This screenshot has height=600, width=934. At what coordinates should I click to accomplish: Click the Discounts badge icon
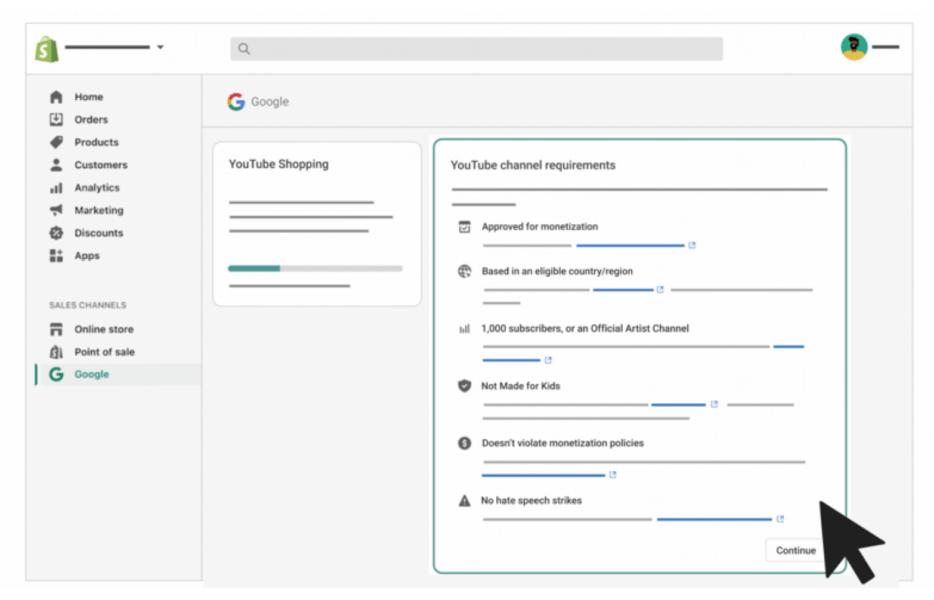tap(56, 233)
